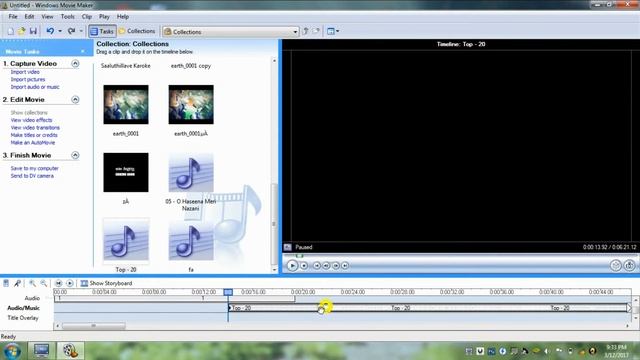This screenshot has width=640, height=360.
Task: Click the Next Frame button
Action: pyautogui.click(x=336, y=266)
